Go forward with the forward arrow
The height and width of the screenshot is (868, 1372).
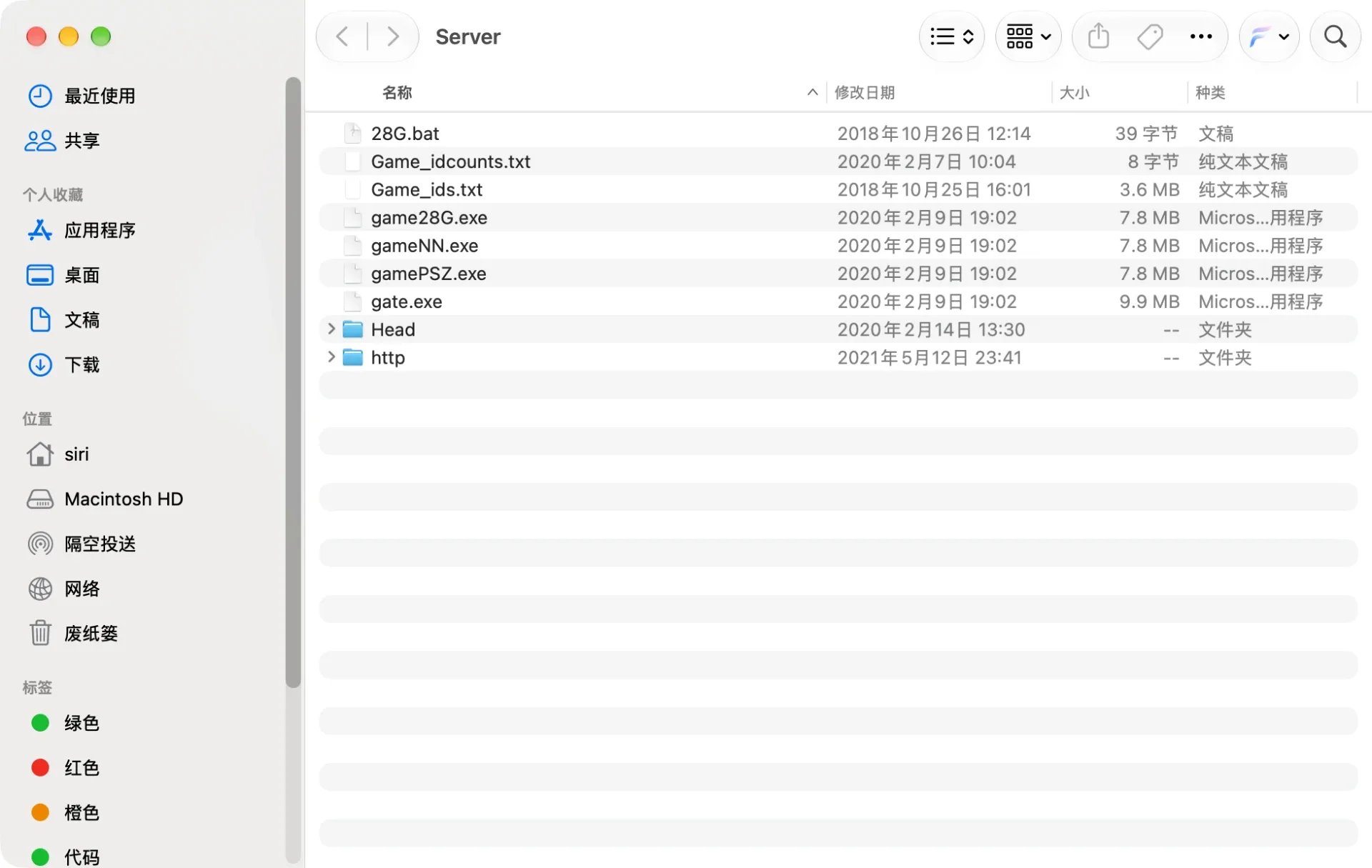[392, 36]
